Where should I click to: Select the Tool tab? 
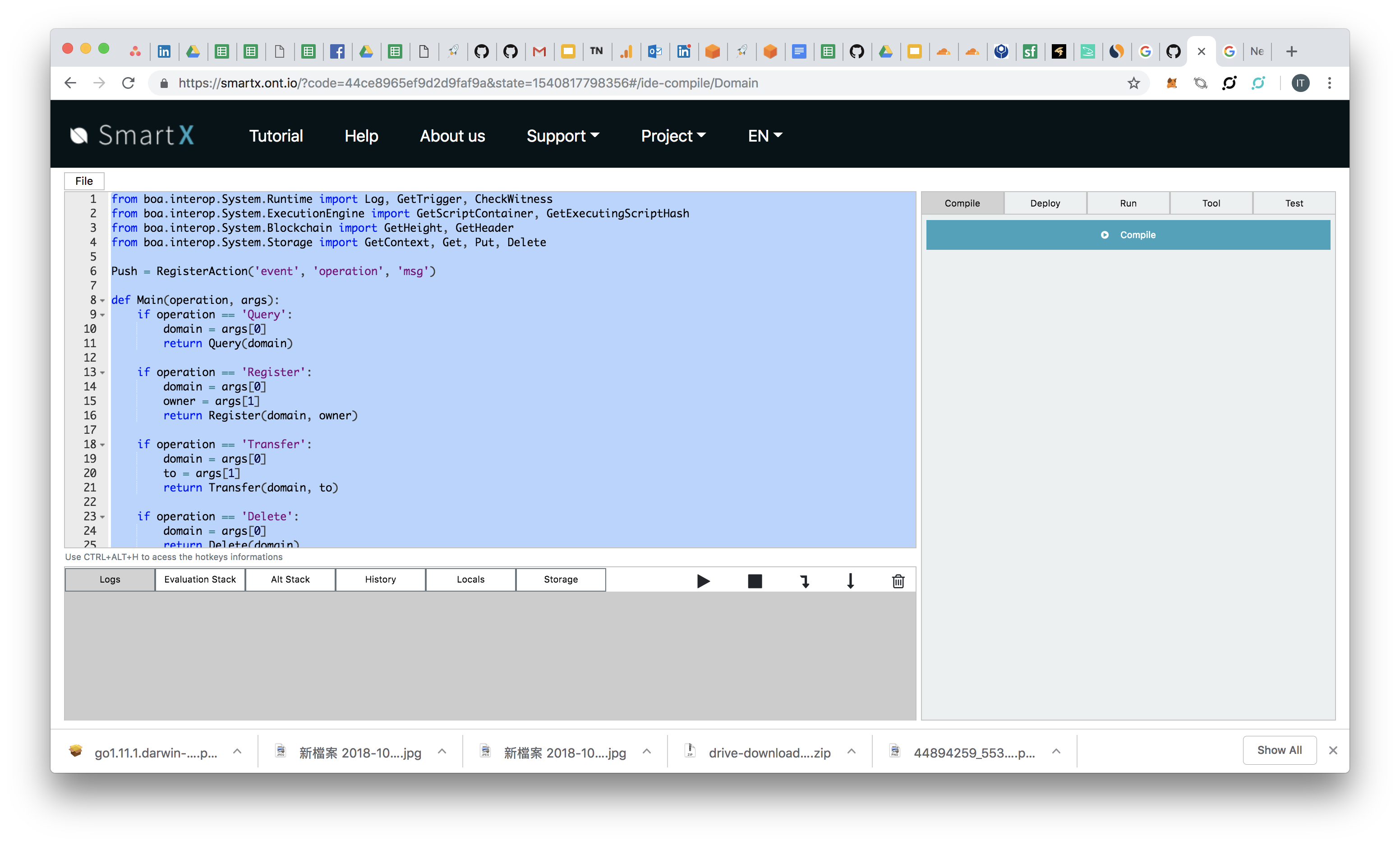point(1211,203)
